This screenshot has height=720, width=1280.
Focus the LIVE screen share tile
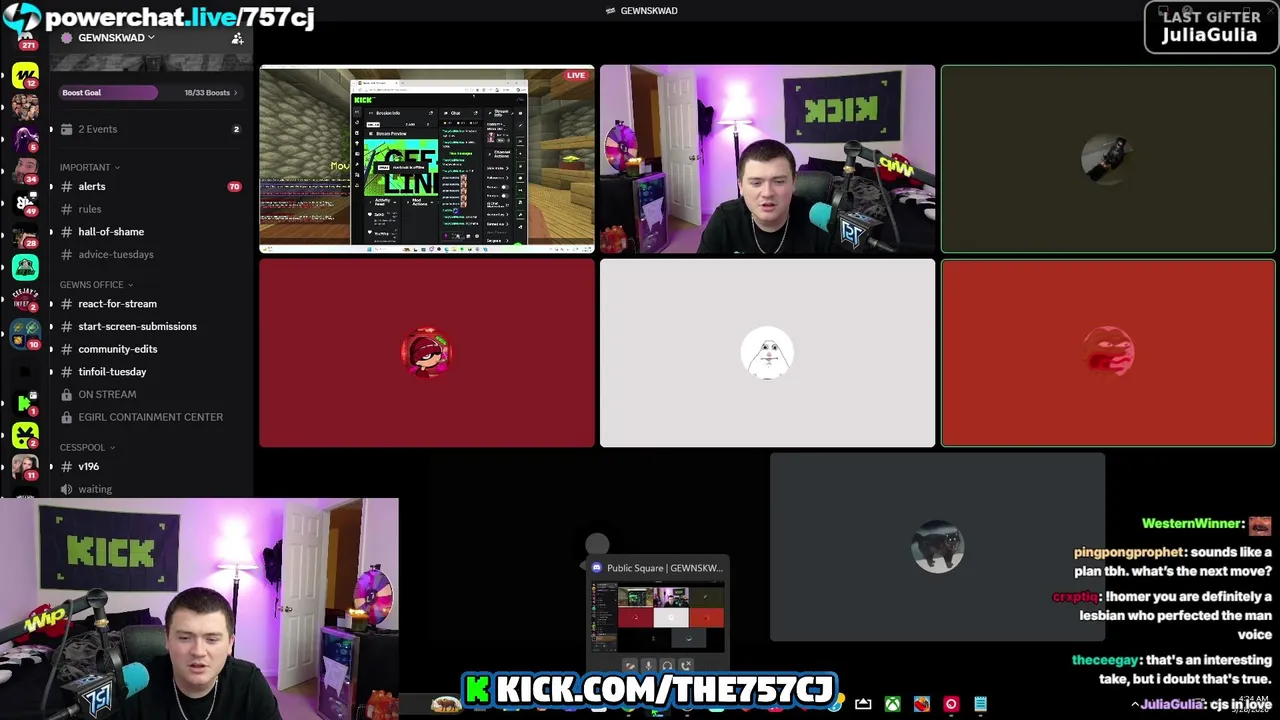pyautogui.click(x=427, y=159)
